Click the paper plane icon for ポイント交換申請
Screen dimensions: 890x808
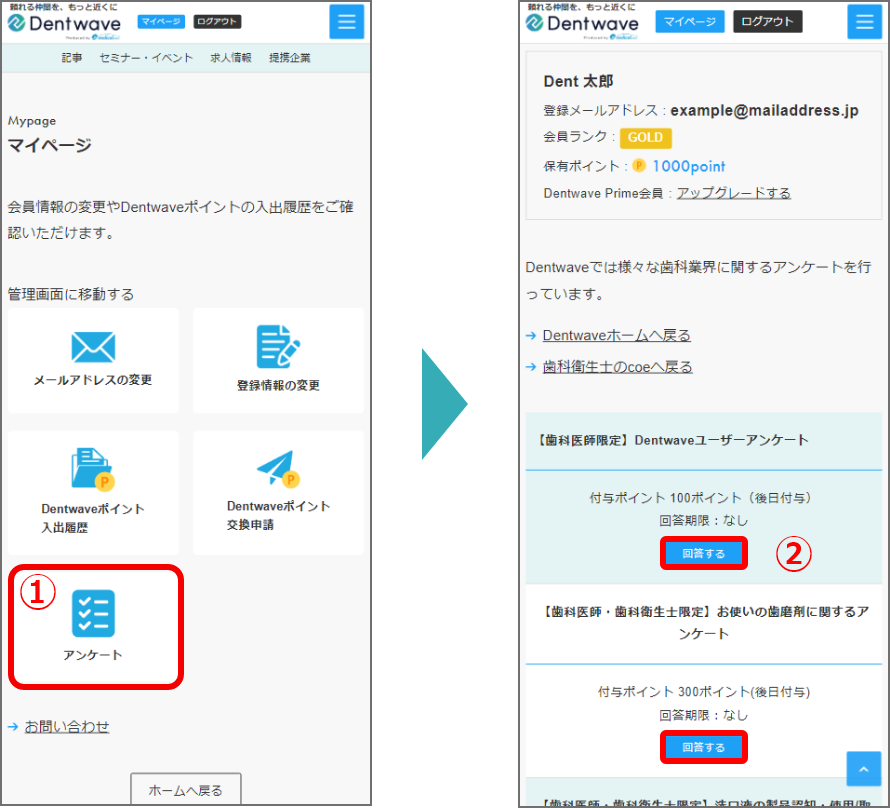(x=278, y=469)
